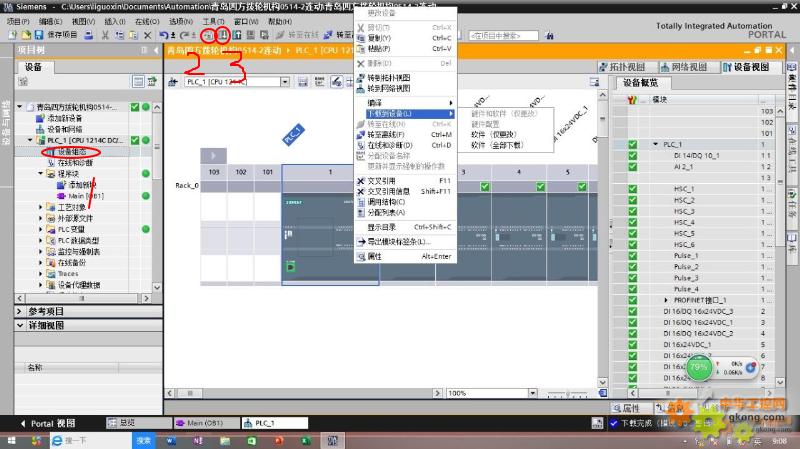
Task: Collapse the PLC_1 node in the project tree
Action: click(30, 140)
